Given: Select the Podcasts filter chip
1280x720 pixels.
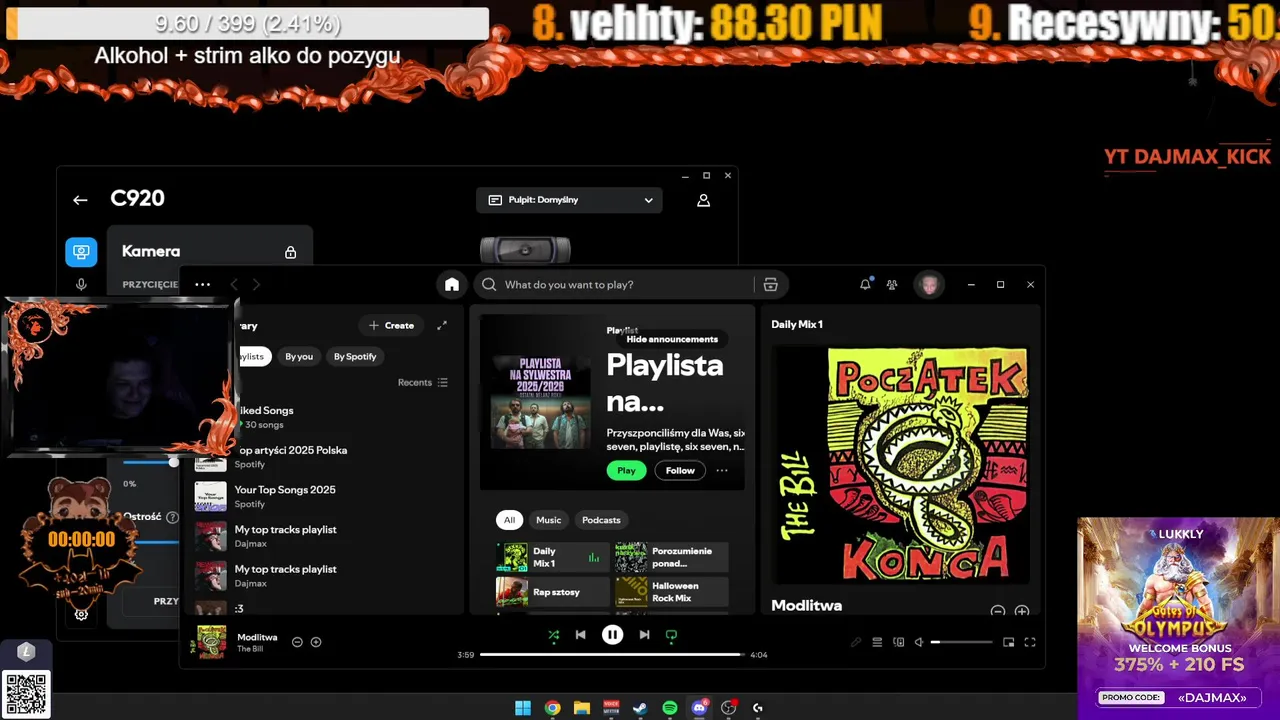Looking at the screenshot, I should coord(601,520).
